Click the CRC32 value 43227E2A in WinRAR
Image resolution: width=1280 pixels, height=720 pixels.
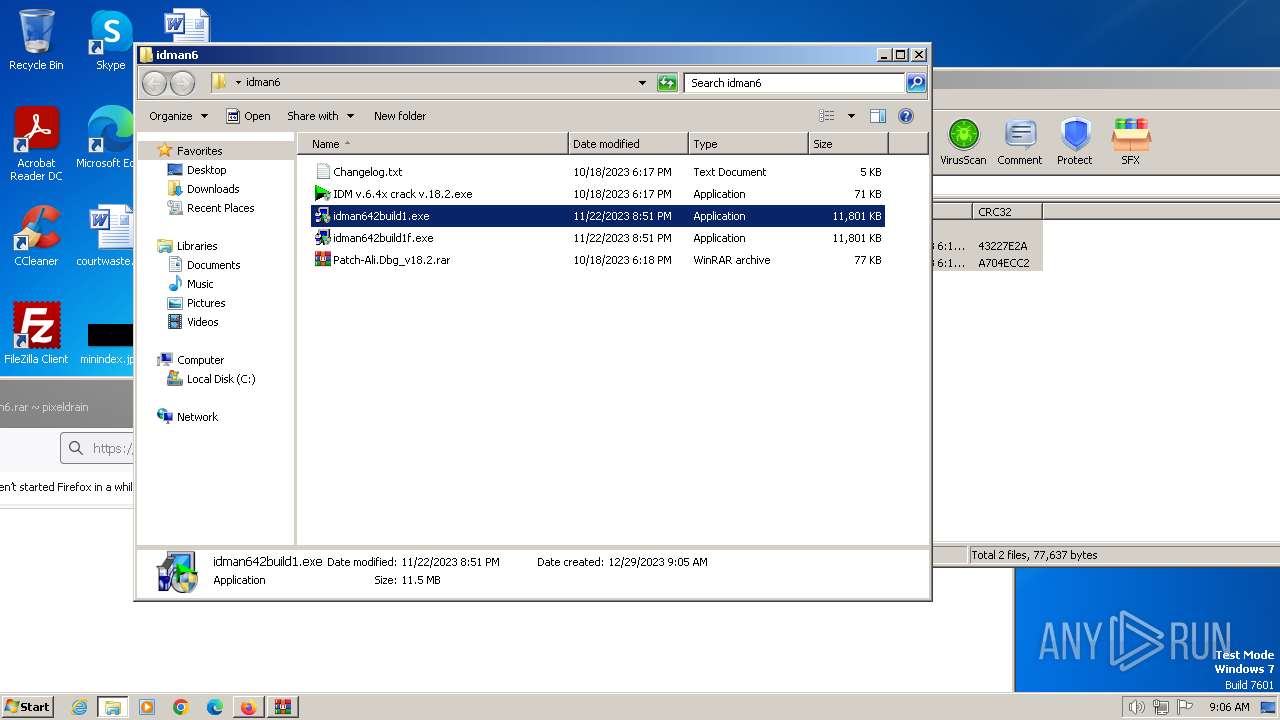click(1003, 246)
